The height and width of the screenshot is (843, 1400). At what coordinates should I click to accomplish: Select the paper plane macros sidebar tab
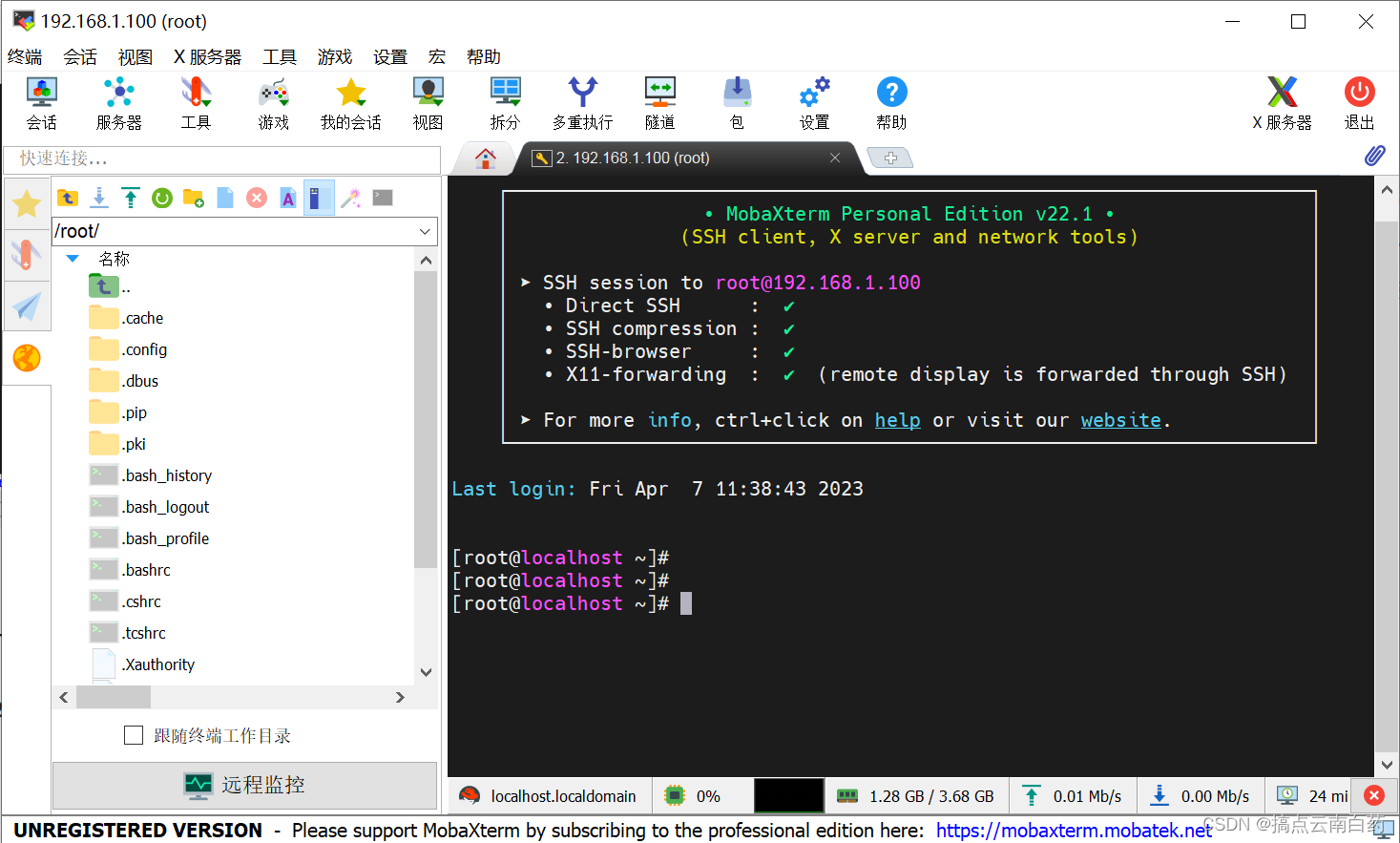click(x=27, y=306)
